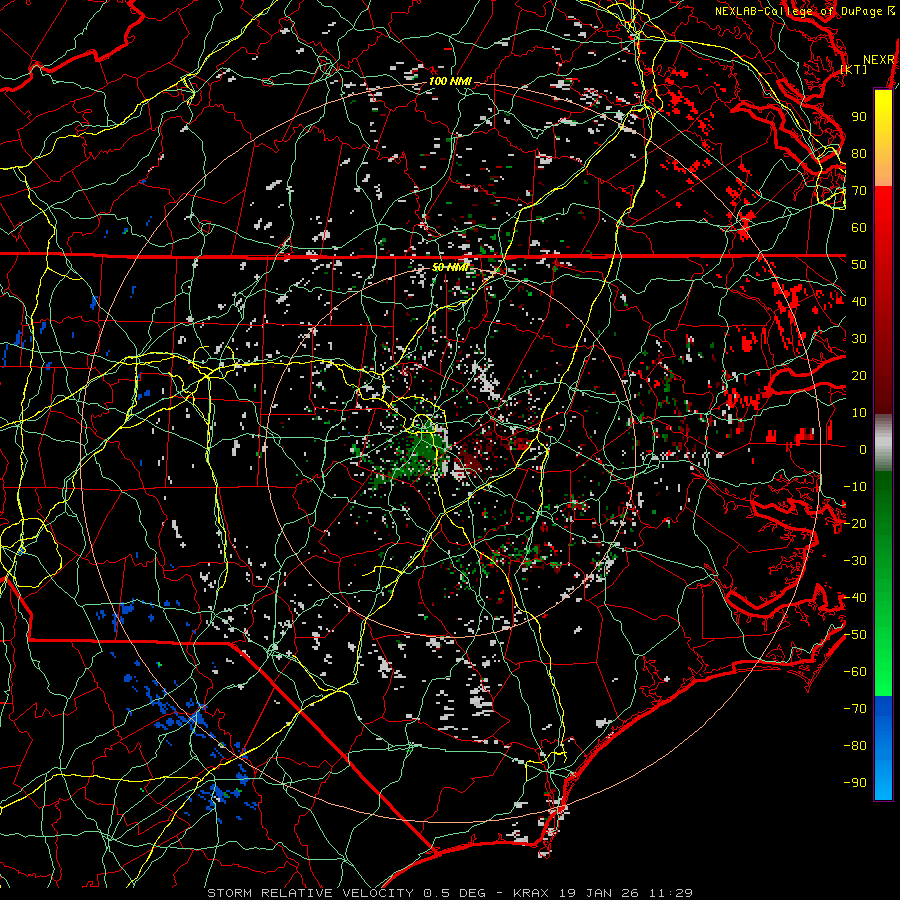Screen dimensions: 900x900
Task: Click the '40' value on the velocity scale
Action: pyautogui.click(x=859, y=302)
